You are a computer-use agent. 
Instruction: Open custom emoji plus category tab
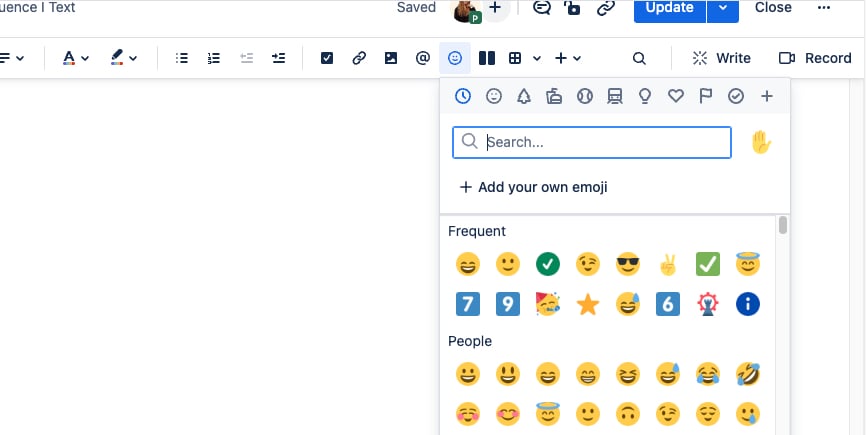coord(767,96)
